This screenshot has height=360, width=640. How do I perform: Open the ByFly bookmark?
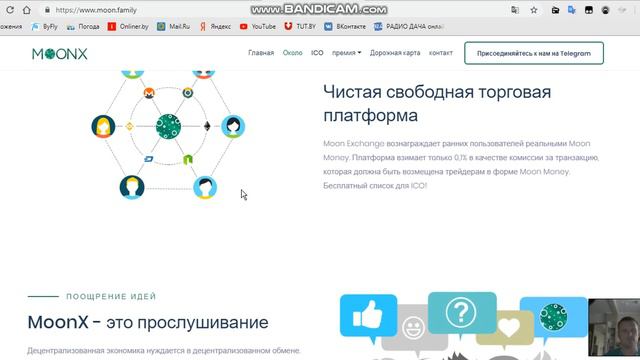click(45, 27)
